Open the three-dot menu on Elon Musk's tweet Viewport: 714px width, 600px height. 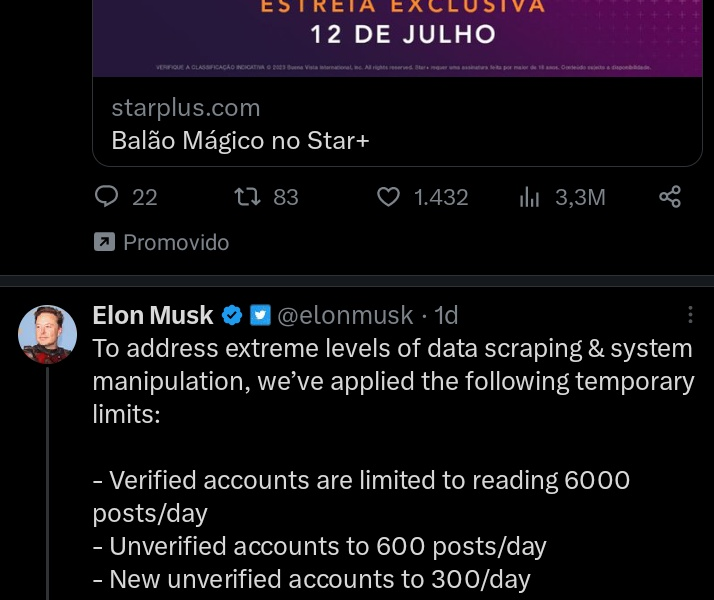tap(689, 315)
